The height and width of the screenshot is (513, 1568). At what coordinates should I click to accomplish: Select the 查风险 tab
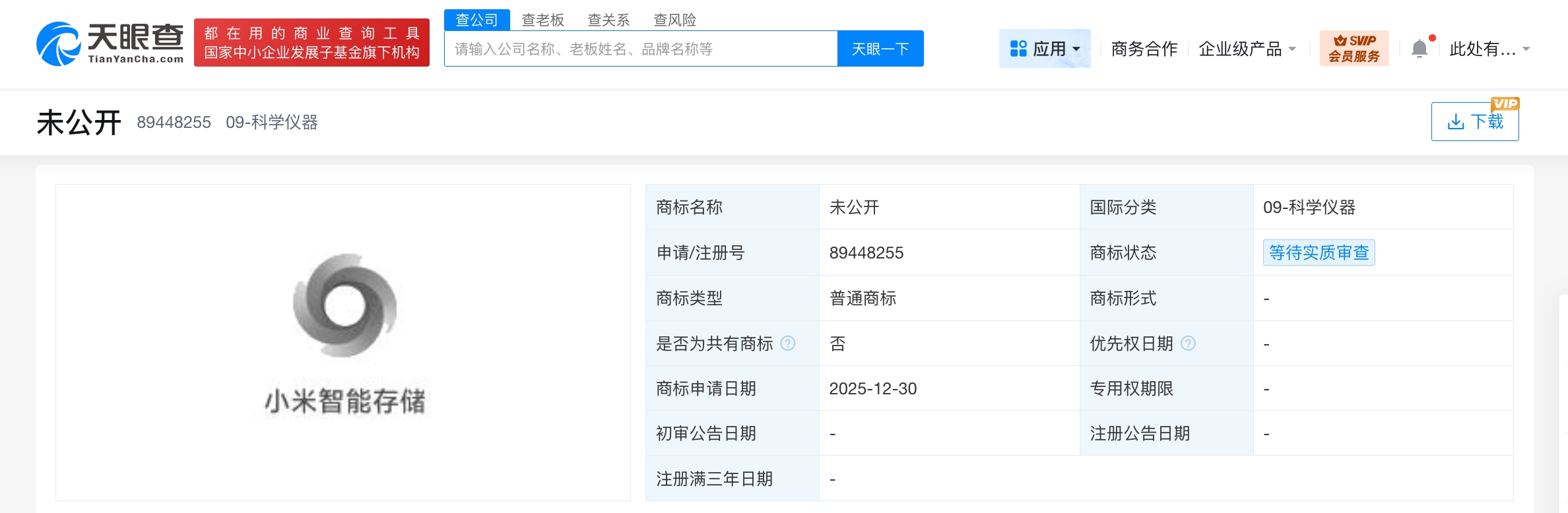(x=674, y=20)
